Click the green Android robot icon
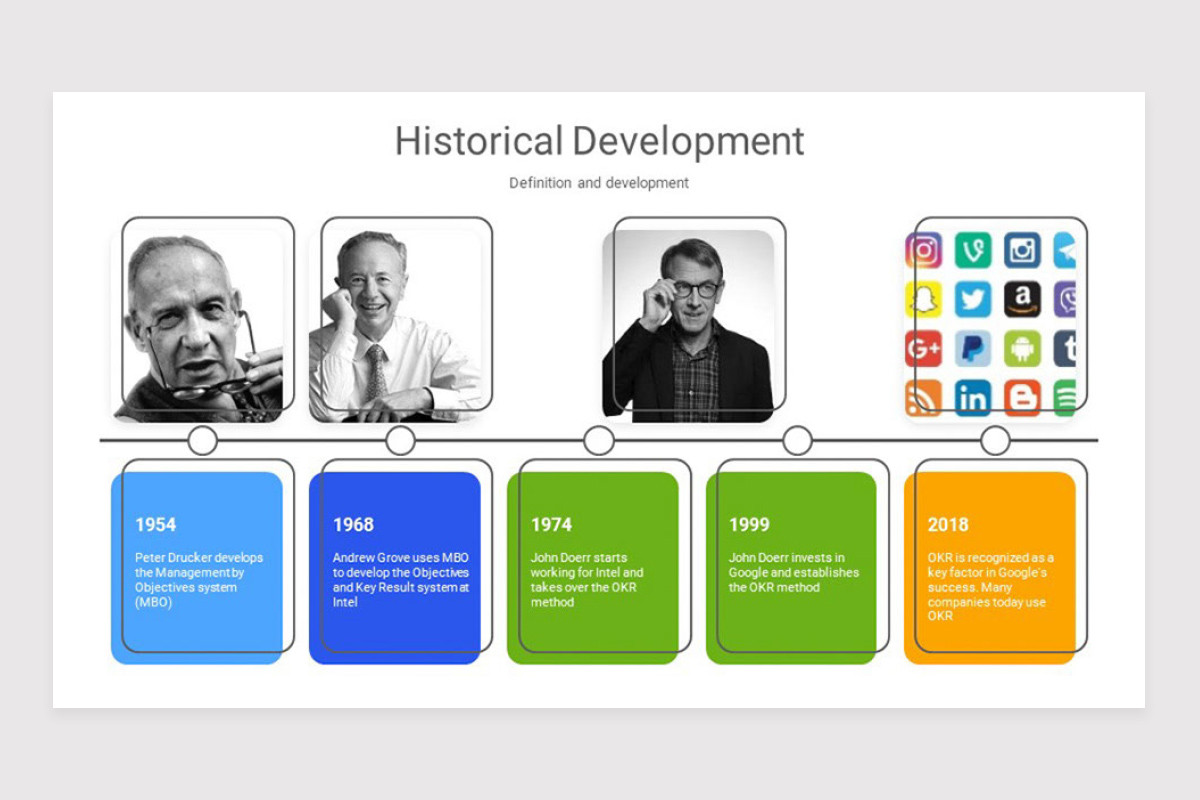The height and width of the screenshot is (800, 1200). (x=1022, y=348)
